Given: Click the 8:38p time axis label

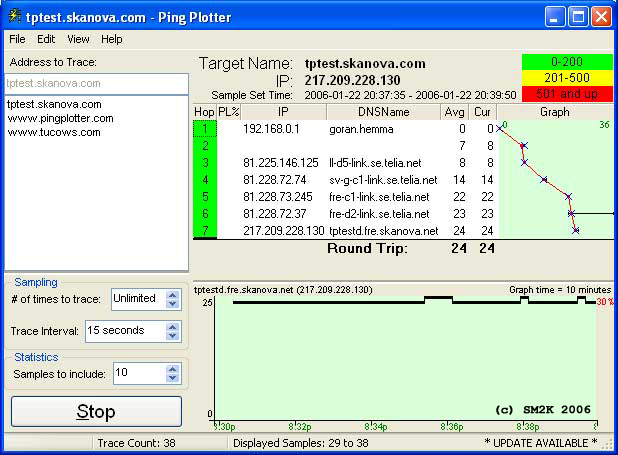Looking at the screenshot, I should [x=528, y=427].
